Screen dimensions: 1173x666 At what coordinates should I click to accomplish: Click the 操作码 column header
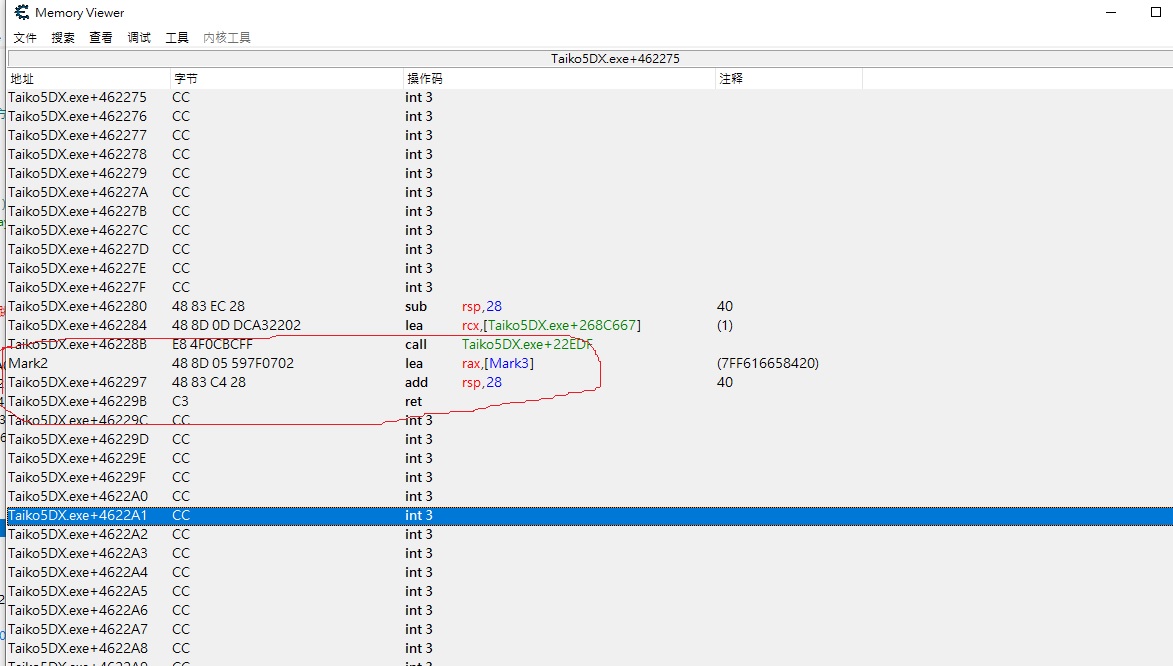[558, 78]
